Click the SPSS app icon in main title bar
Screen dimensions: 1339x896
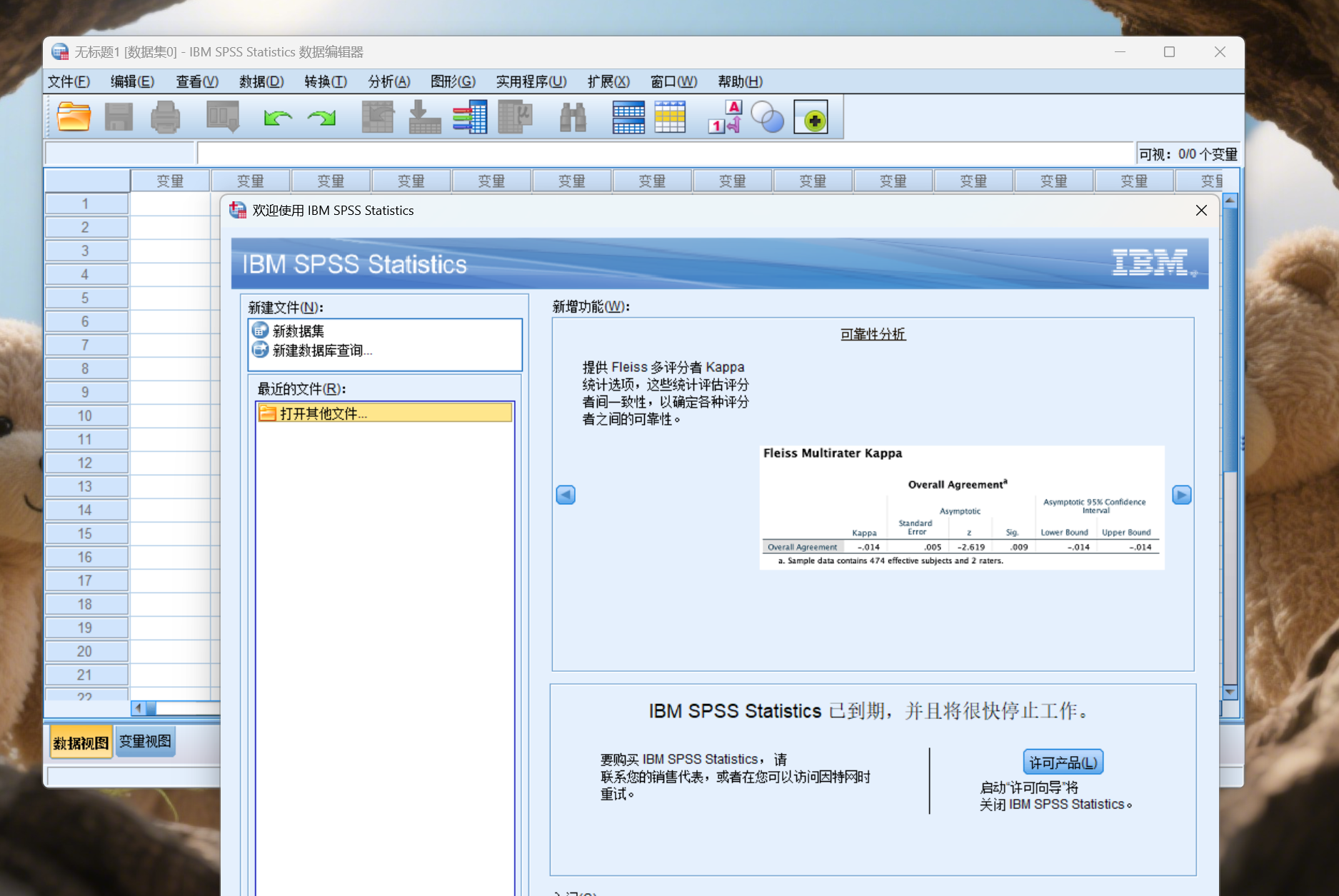click(x=61, y=52)
